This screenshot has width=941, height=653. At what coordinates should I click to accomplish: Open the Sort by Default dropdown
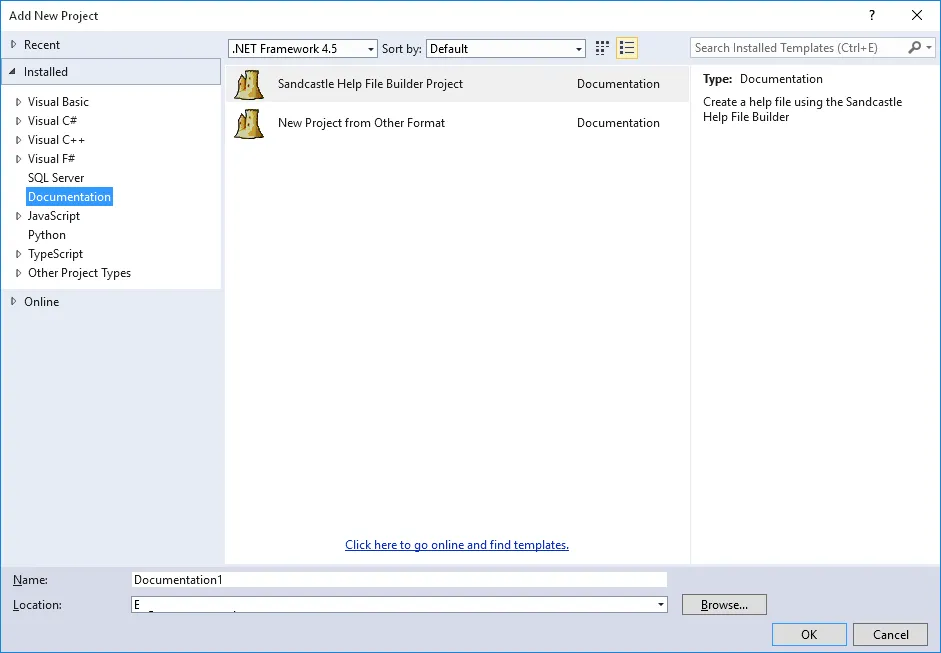point(505,49)
